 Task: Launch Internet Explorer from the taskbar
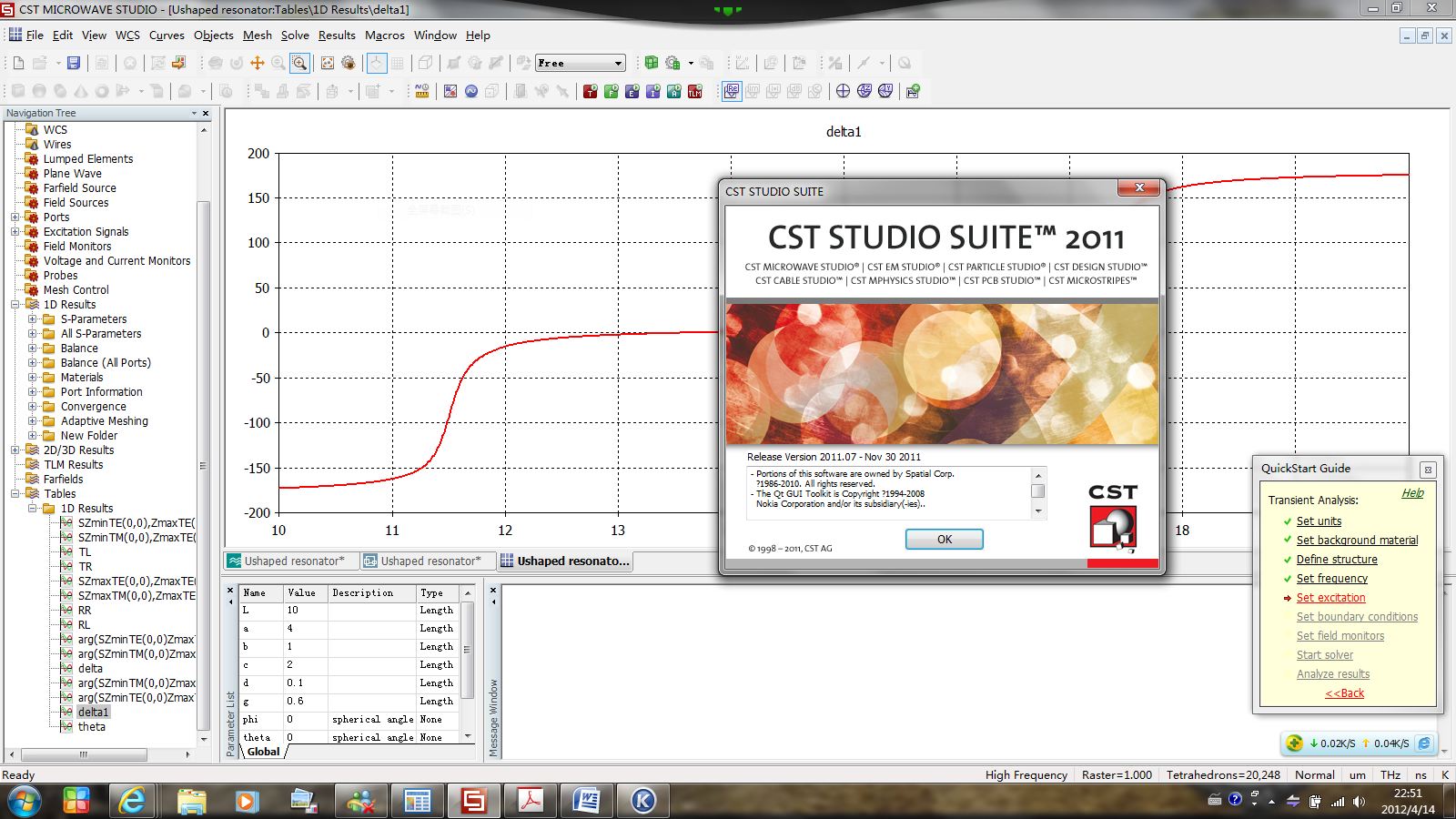[133, 801]
